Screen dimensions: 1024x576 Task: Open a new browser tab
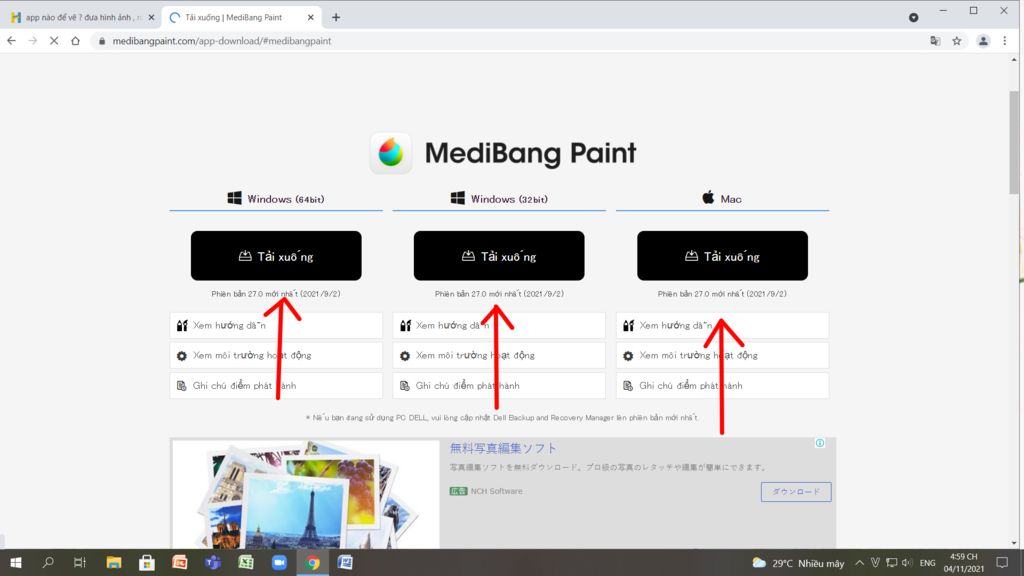(336, 18)
